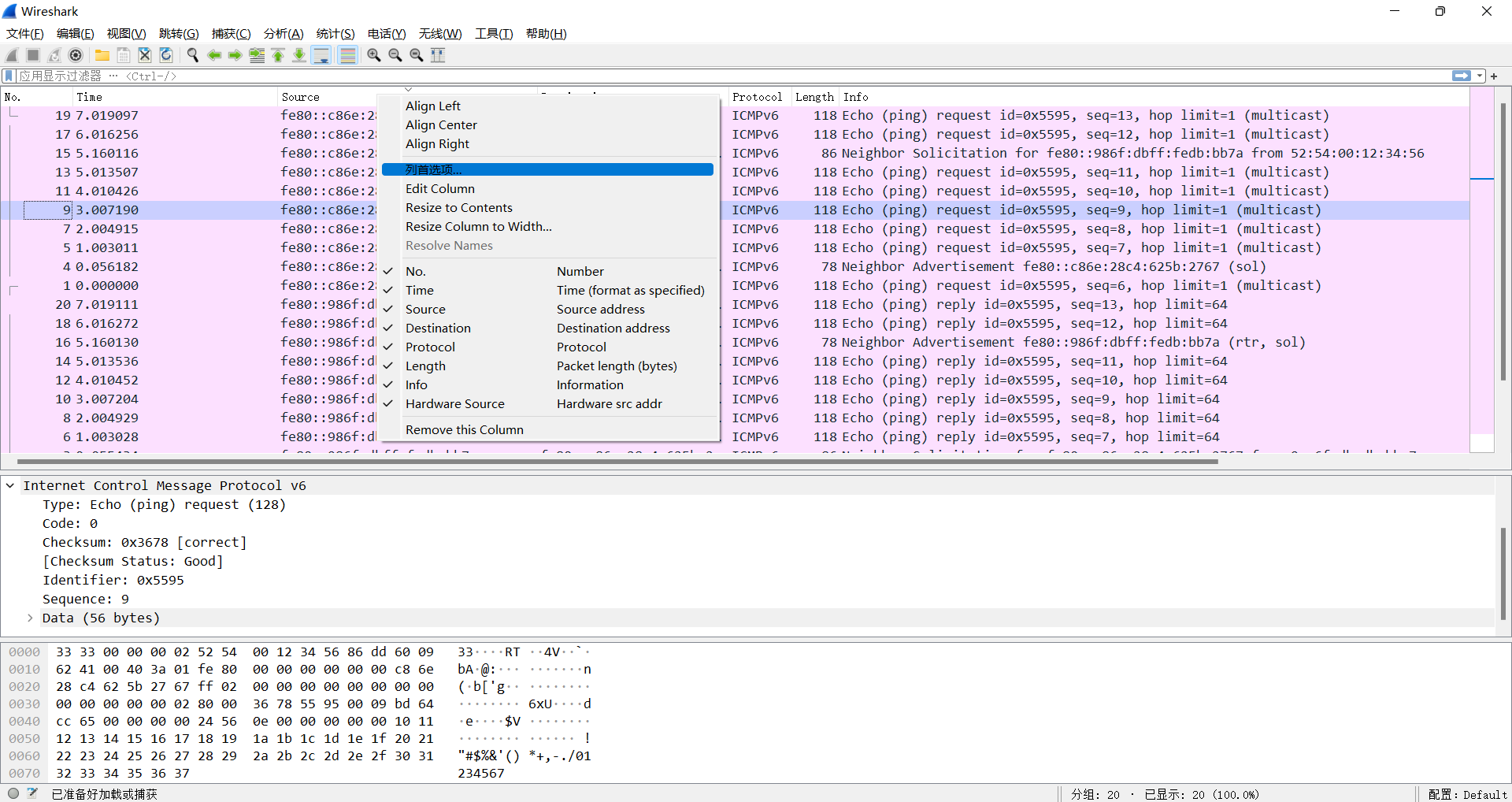The width and height of the screenshot is (1512, 802).
Task: Open the 统计(S) menu
Action: [335, 33]
